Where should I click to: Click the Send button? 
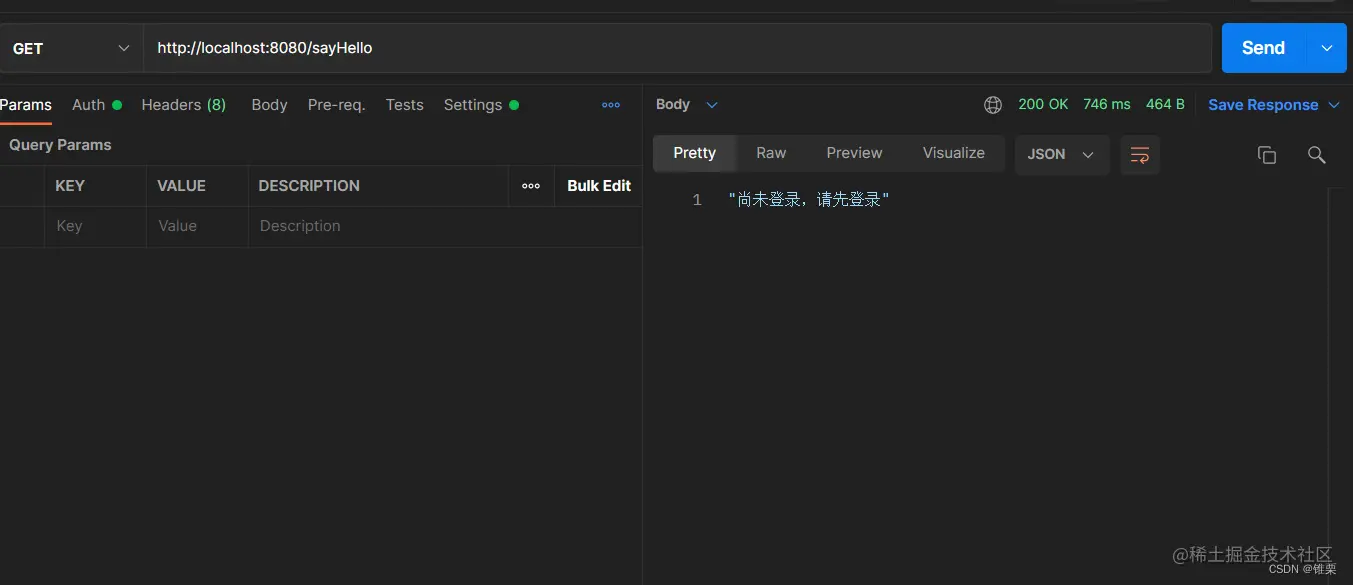(1263, 48)
